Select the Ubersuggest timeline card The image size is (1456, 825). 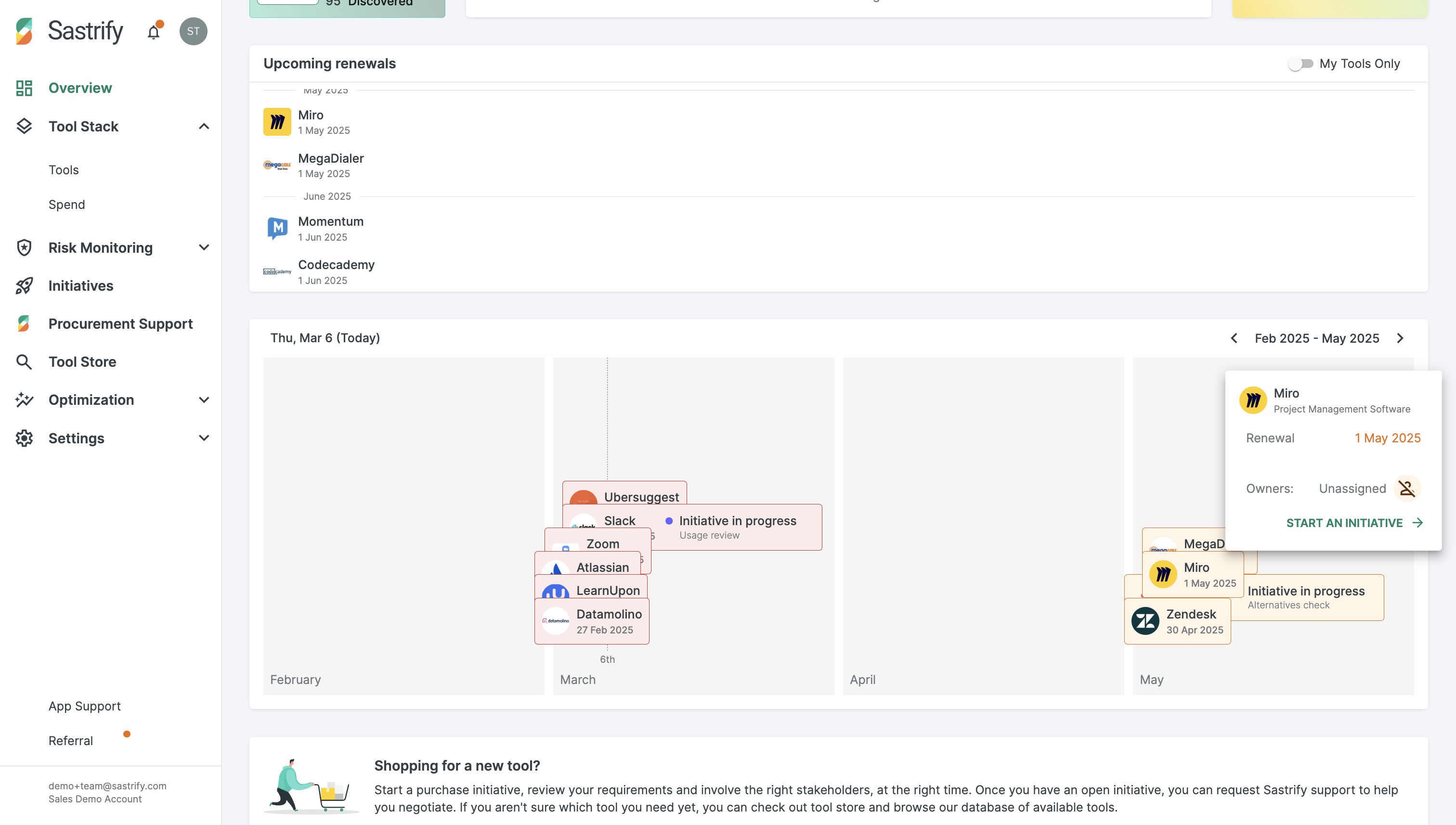point(624,493)
